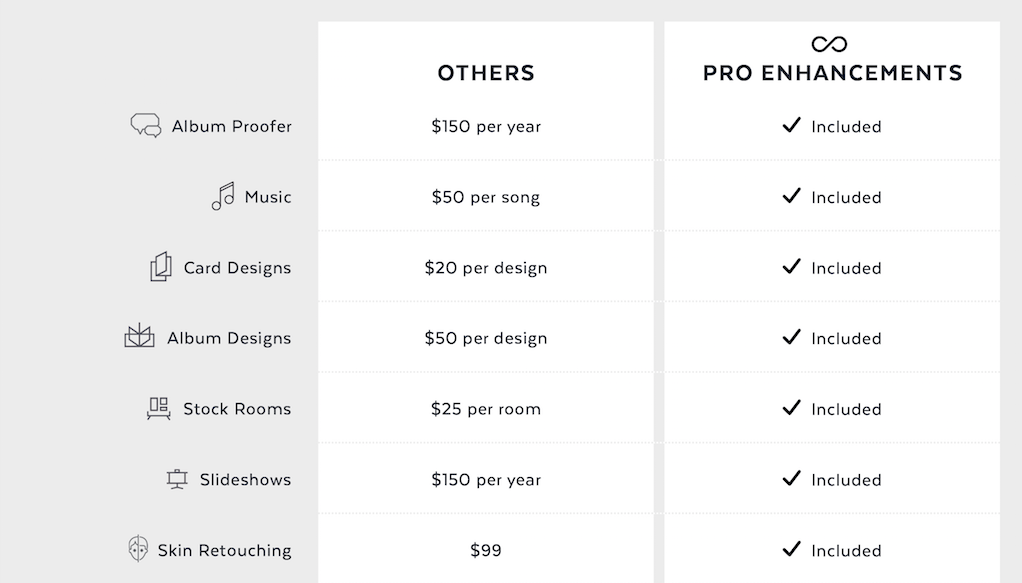The image size is (1022, 583).
Task: Click the Skin Retouching face icon
Action: click(138, 548)
